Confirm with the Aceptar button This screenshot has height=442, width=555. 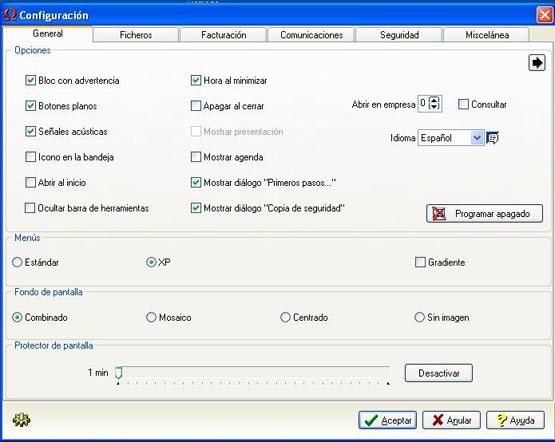388,420
